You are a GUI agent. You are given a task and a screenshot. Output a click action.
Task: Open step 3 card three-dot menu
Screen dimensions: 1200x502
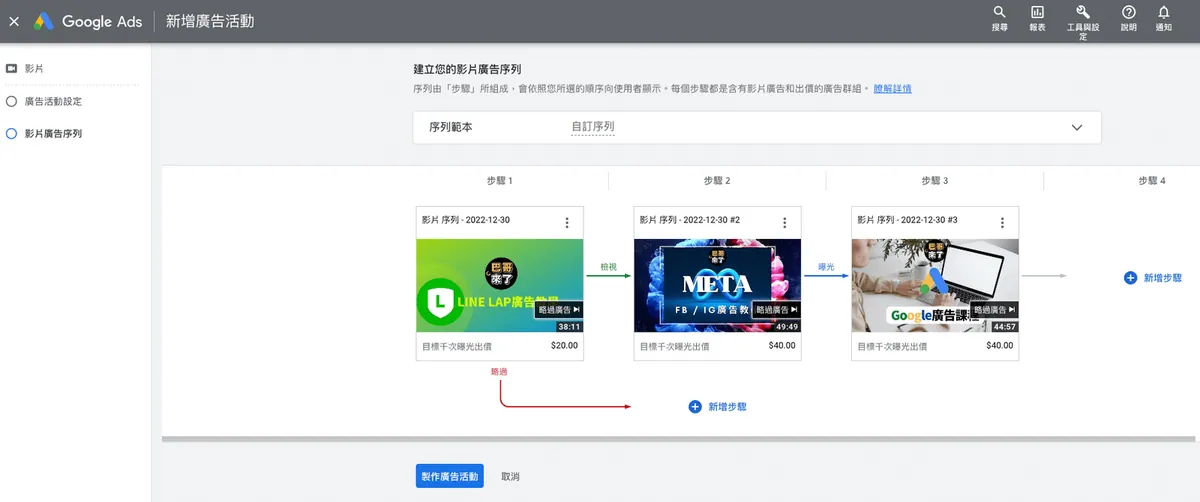pyautogui.click(x=1002, y=223)
